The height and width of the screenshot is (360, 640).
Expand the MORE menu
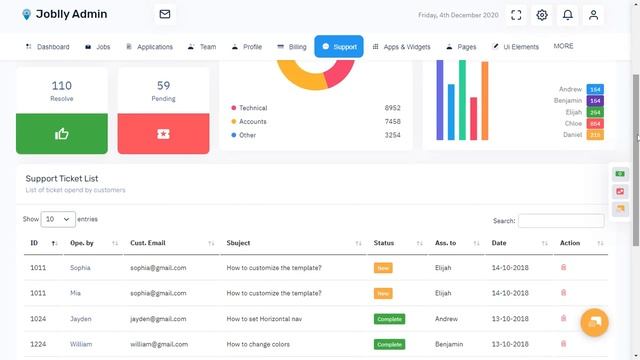pos(563,46)
